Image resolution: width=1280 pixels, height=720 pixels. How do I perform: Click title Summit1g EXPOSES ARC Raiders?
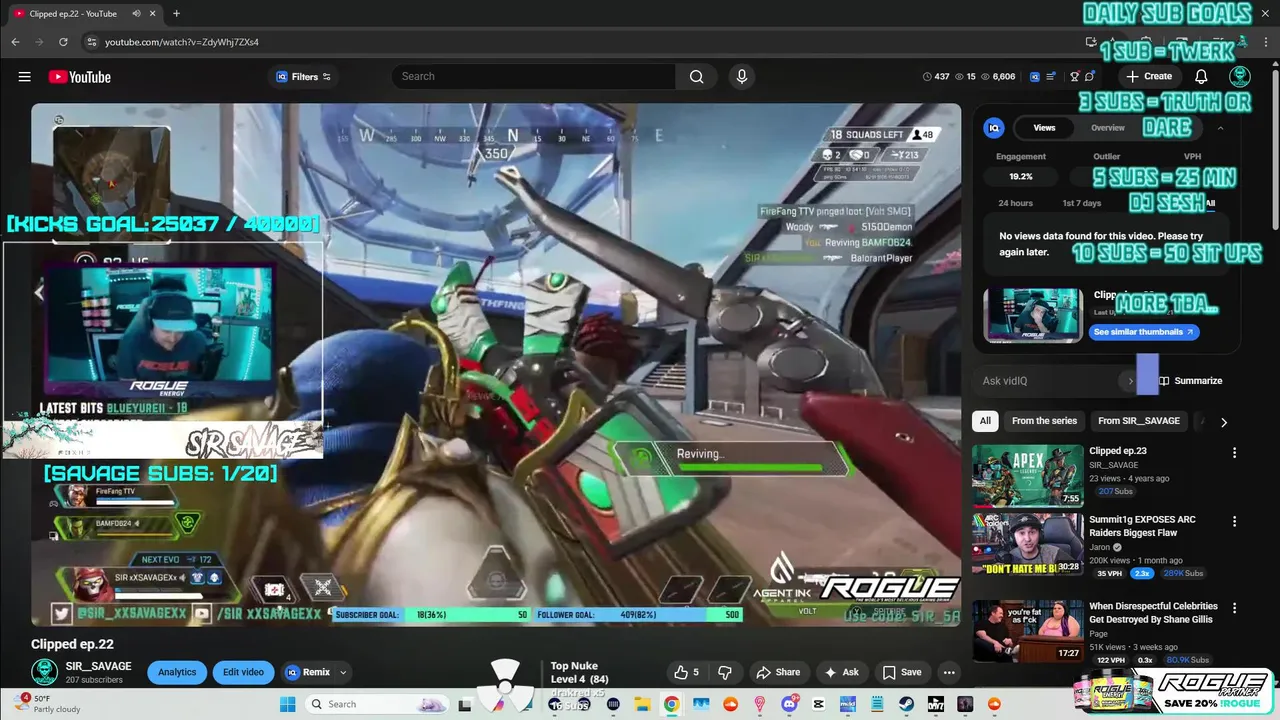pyautogui.click(x=1142, y=526)
